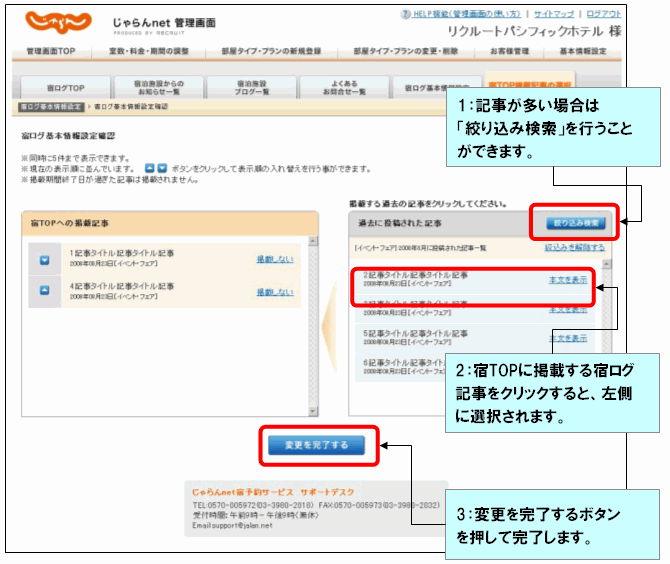Screen dimensions: 670x564
Task: Click the 絞り込み検索 button
Action: click(x=576, y=223)
